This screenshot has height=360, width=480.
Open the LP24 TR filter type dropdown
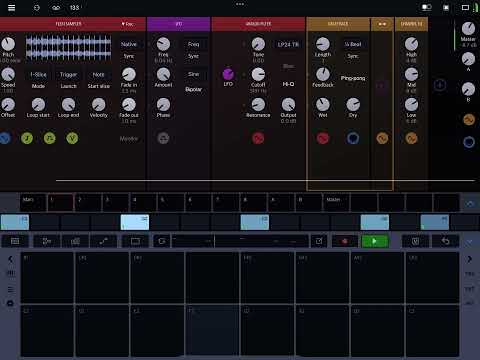(288, 44)
